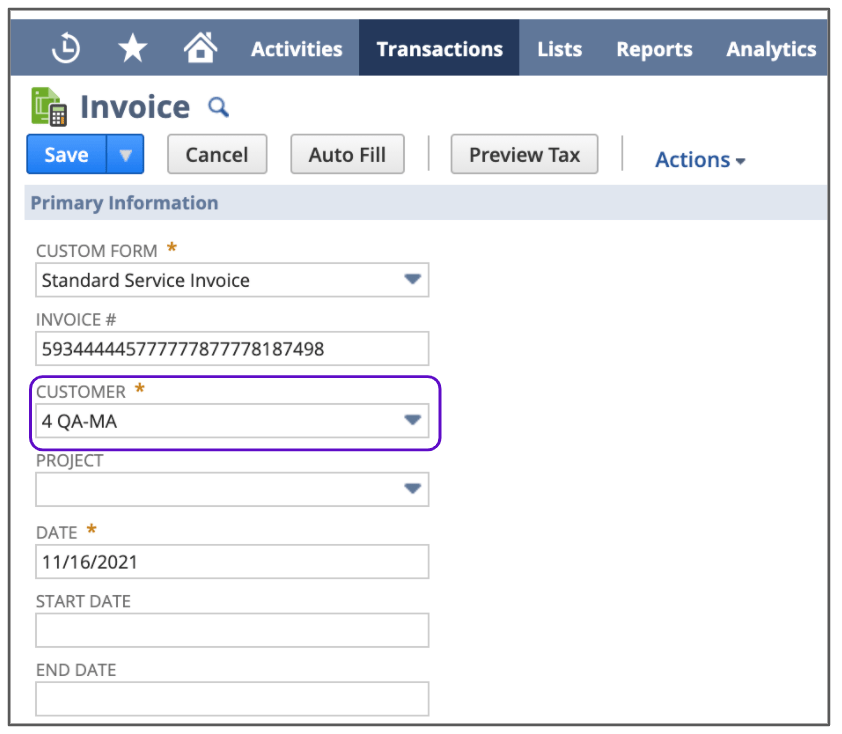Click the Cancel button
Screen dimensions: 842x734
coord(216,154)
